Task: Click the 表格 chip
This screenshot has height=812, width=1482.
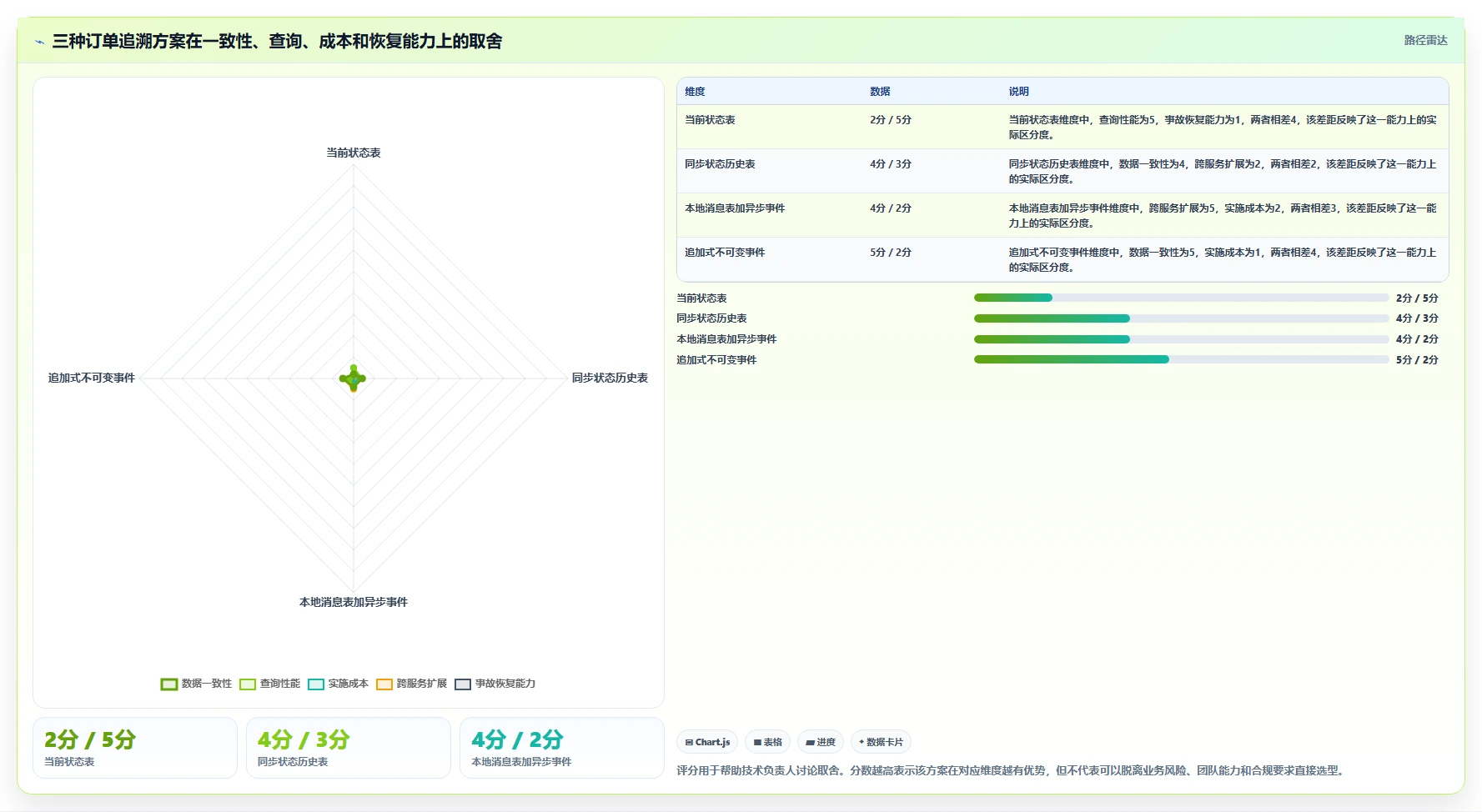Action: [x=767, y=742]
